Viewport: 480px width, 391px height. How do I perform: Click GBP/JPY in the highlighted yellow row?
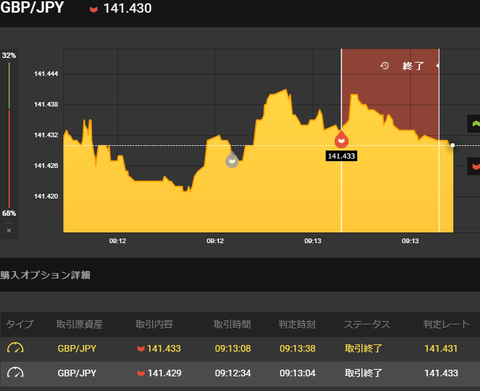pos(77,349)
